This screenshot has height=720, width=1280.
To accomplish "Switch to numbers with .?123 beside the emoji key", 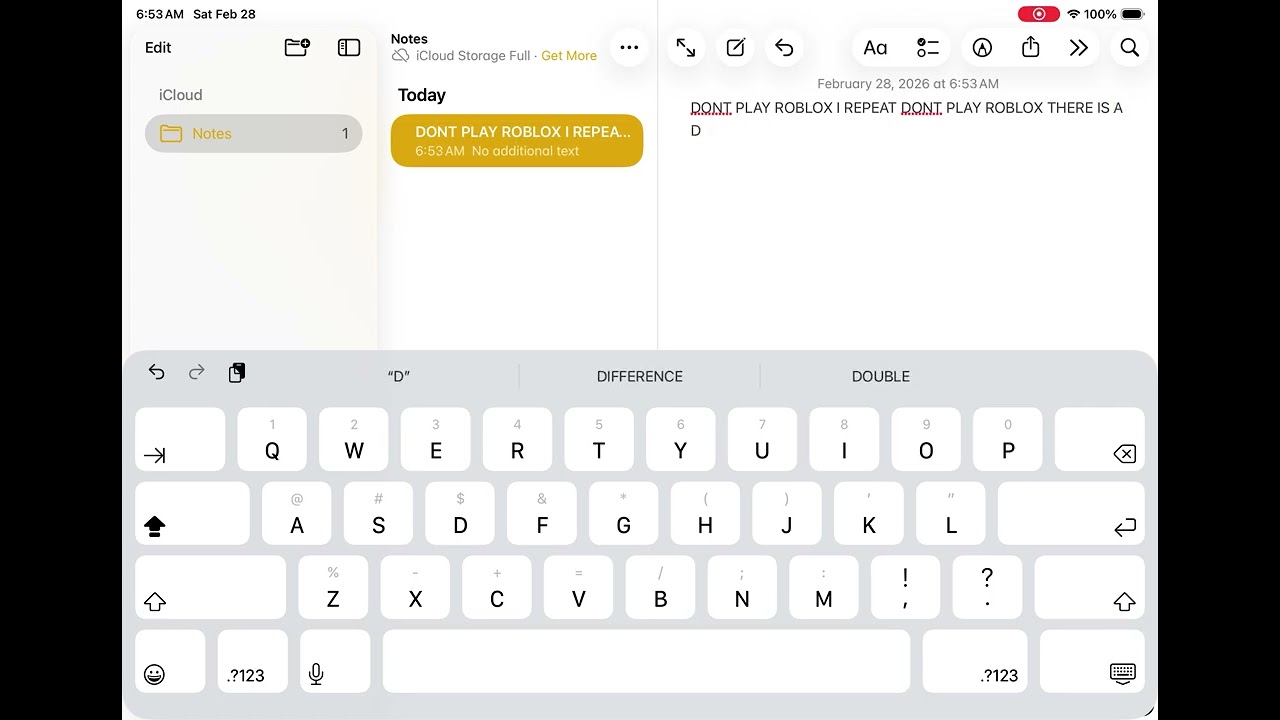I will (252, 661).
